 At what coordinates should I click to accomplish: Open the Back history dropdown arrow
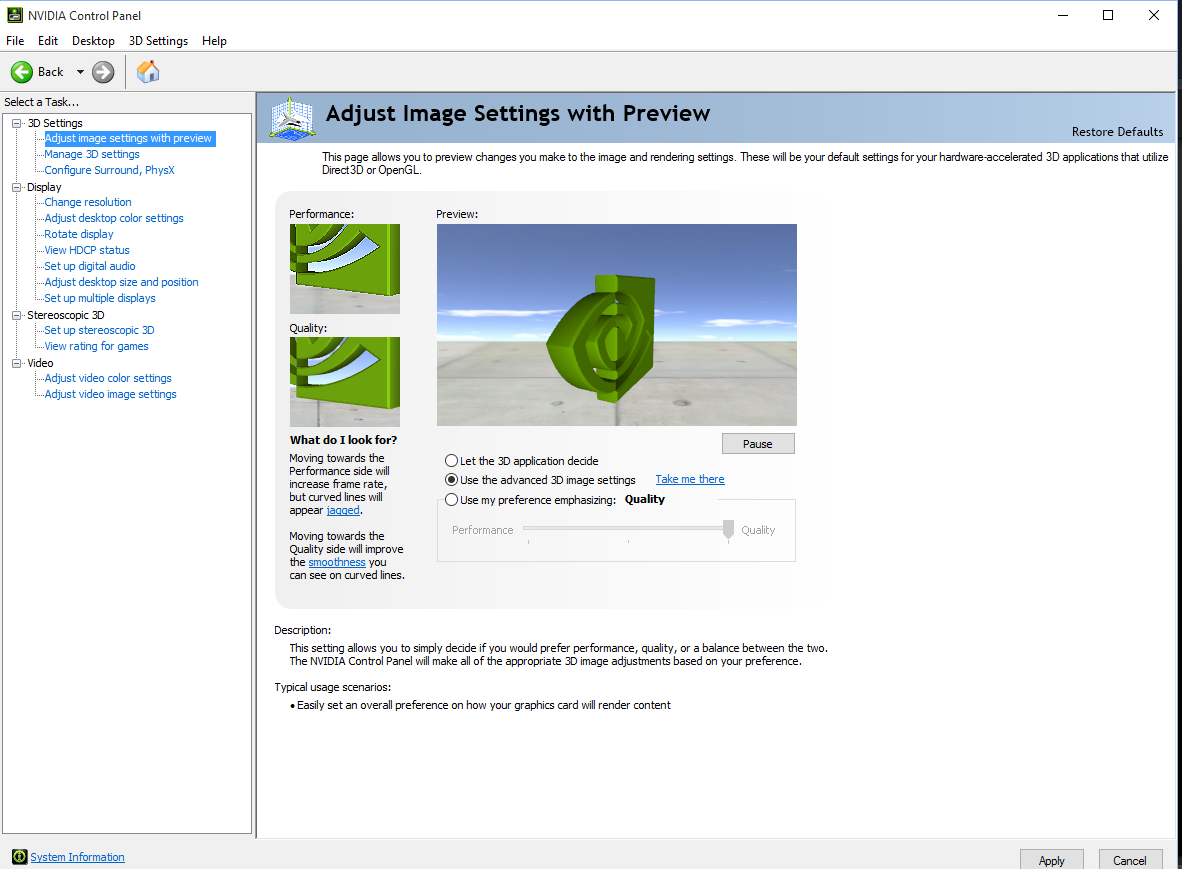[80, 72]
